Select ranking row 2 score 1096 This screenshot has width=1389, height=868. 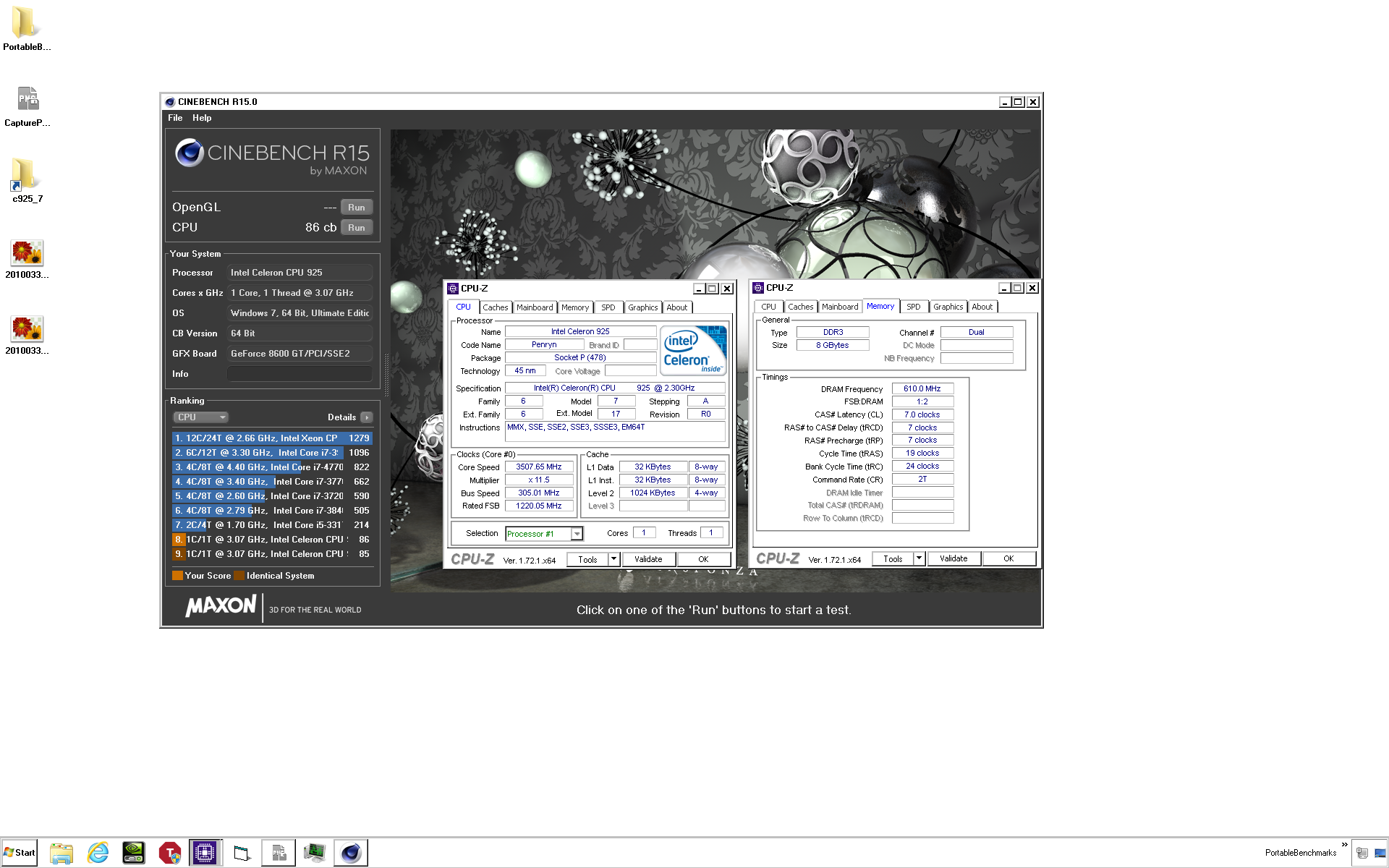pyautogui.click(x=272, y=453)
